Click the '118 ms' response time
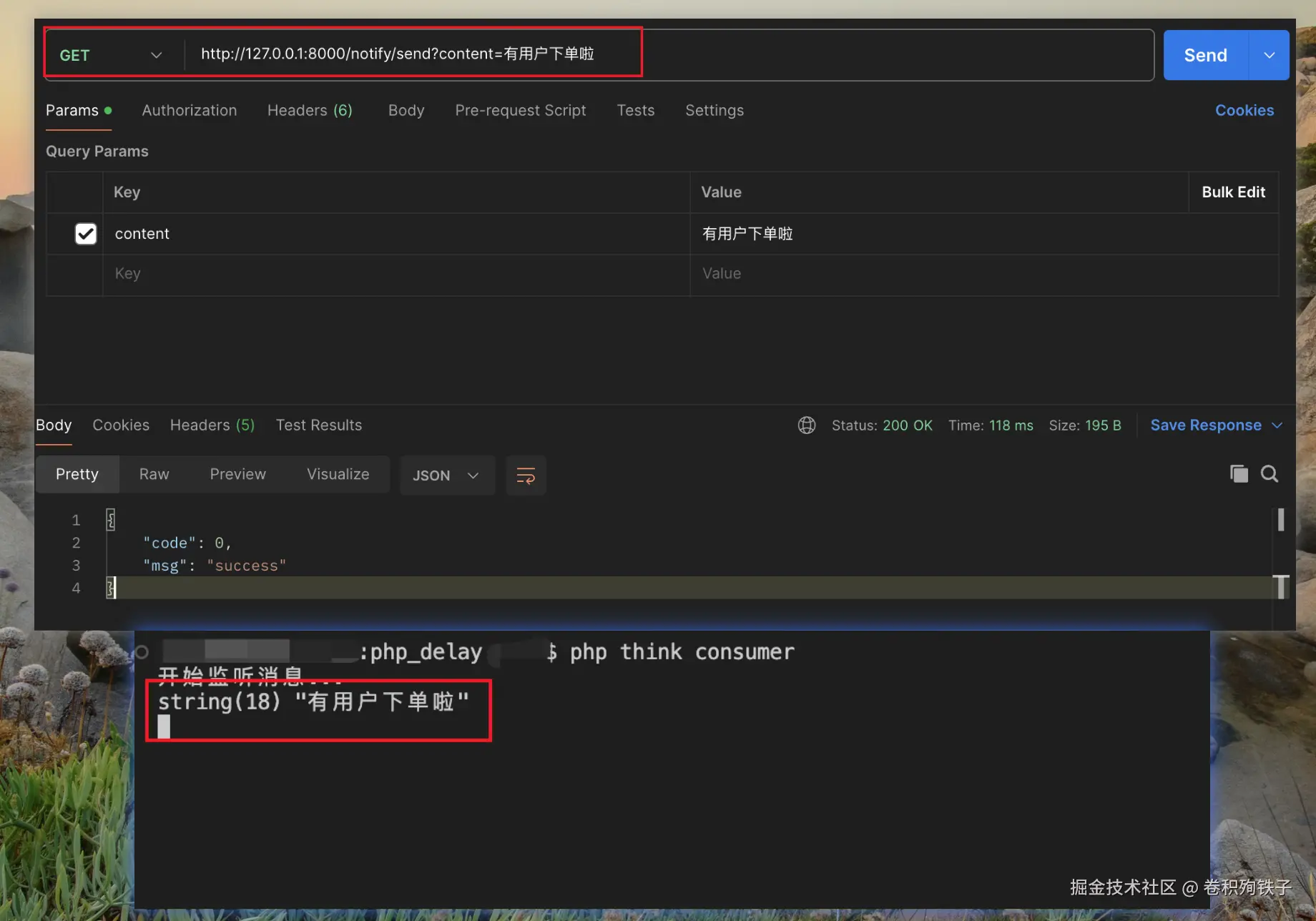1316x921 pixels. [x=1011, y=425]
